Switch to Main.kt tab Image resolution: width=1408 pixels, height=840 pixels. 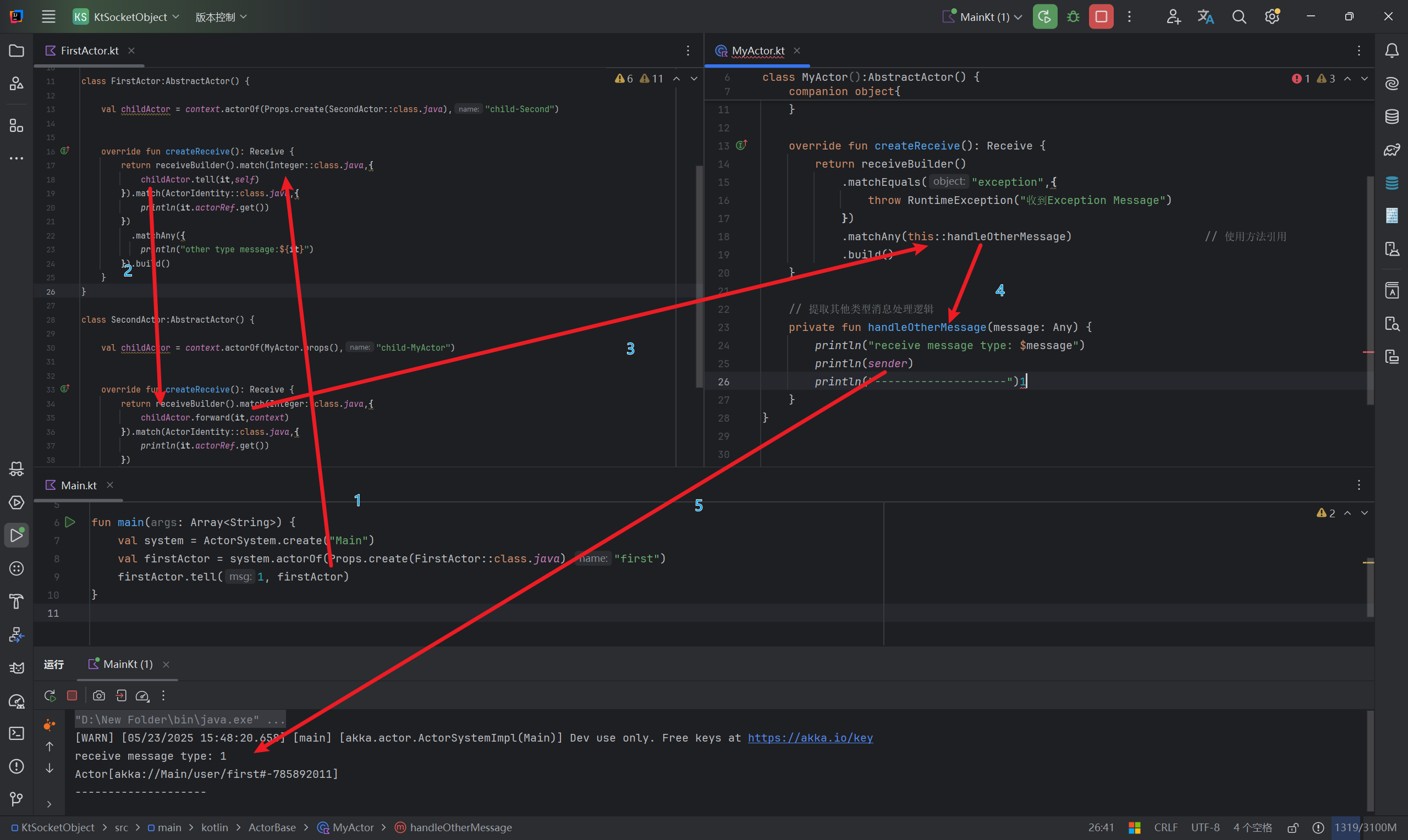pyautogui.click(x=79, y=485)
